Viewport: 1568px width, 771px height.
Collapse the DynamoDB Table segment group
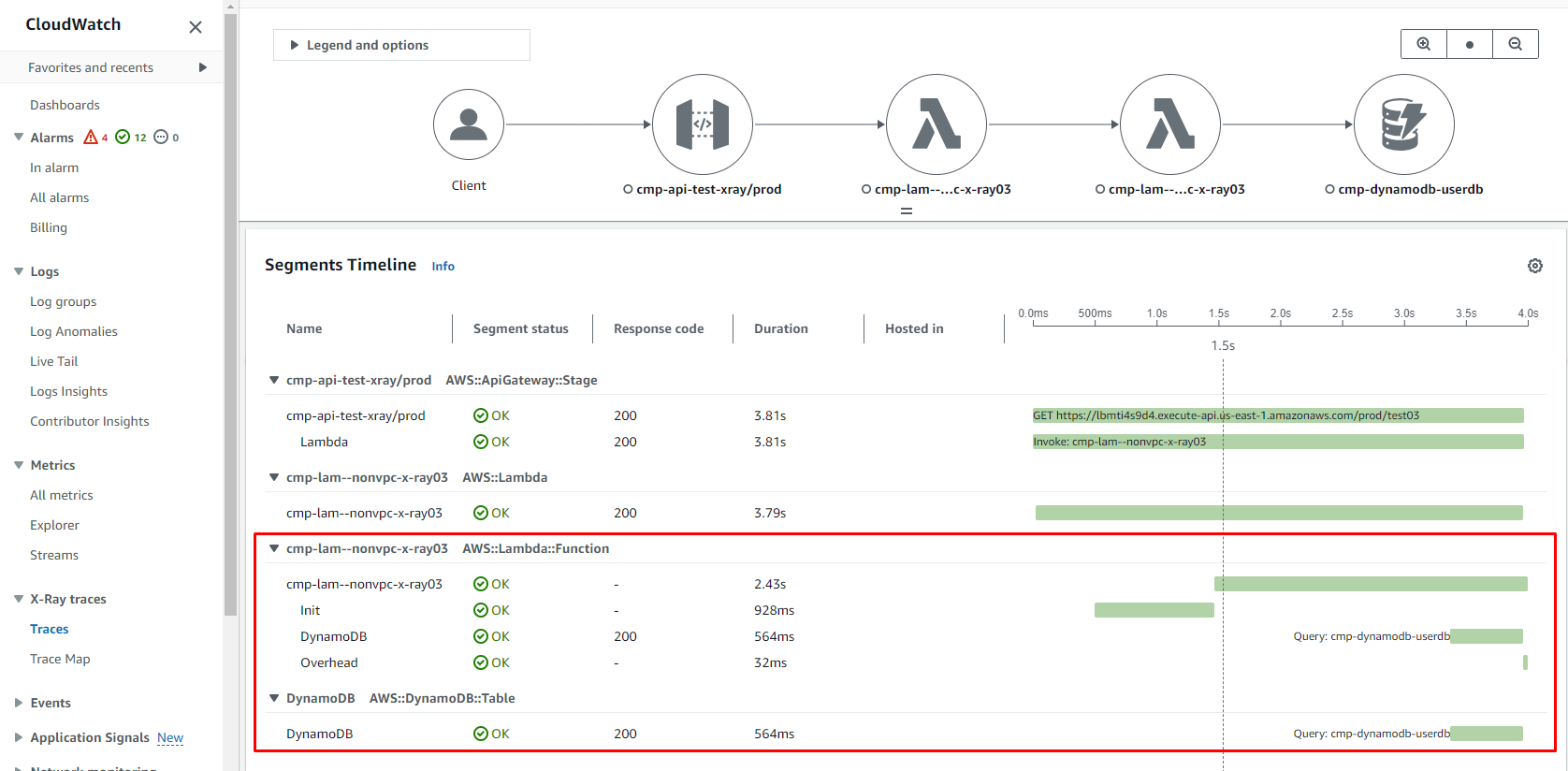point(274,698)
